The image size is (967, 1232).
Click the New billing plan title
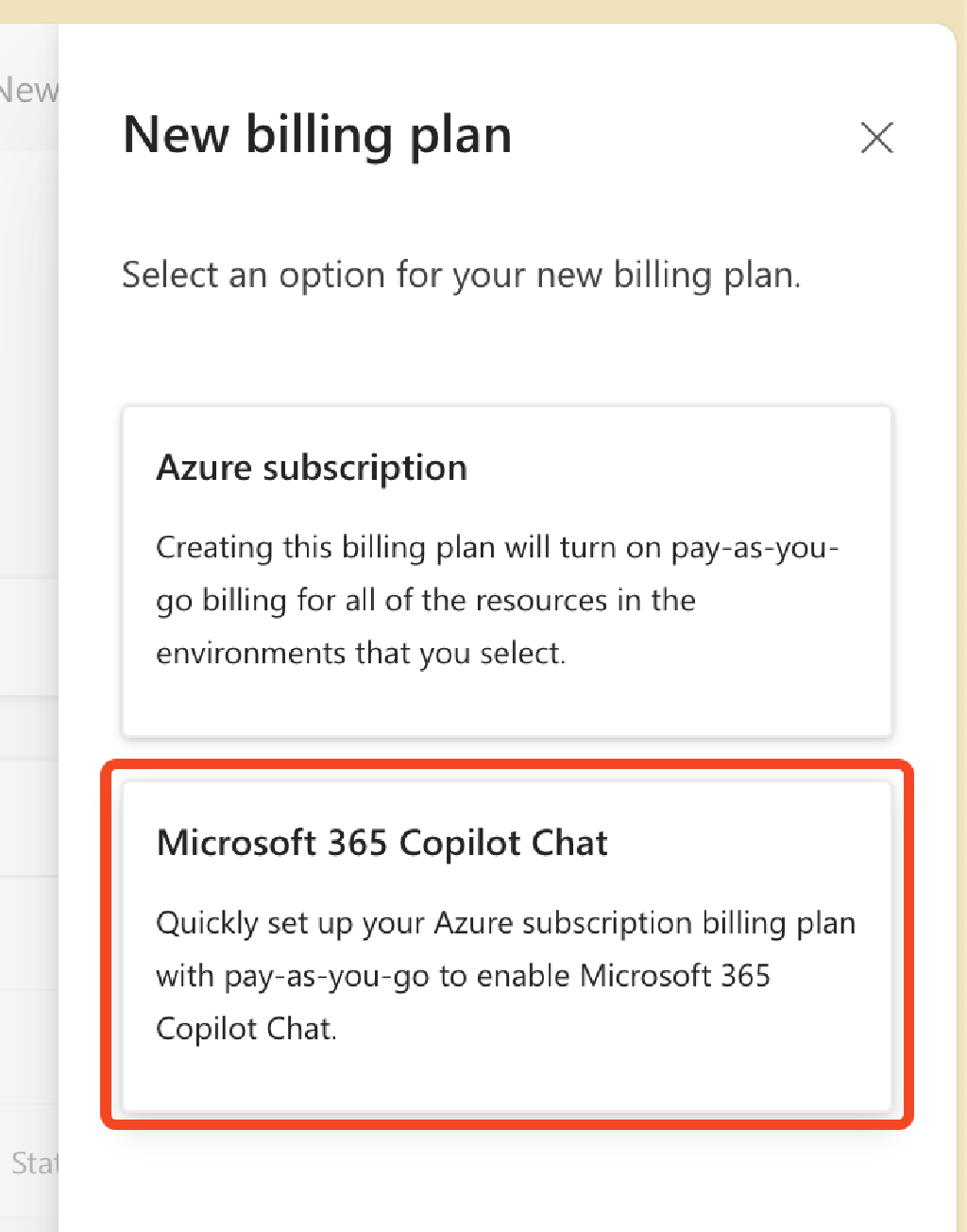click(x=317, y=134)
